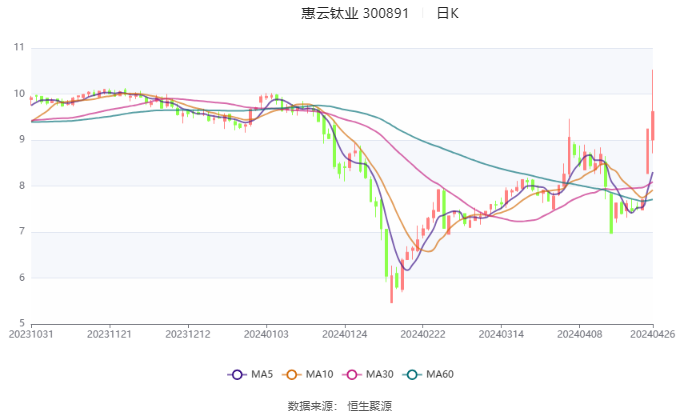The width and height of the screenshot is (680, 413).
Task: Click the 20240103 date axis label
Action: [266, 334]
